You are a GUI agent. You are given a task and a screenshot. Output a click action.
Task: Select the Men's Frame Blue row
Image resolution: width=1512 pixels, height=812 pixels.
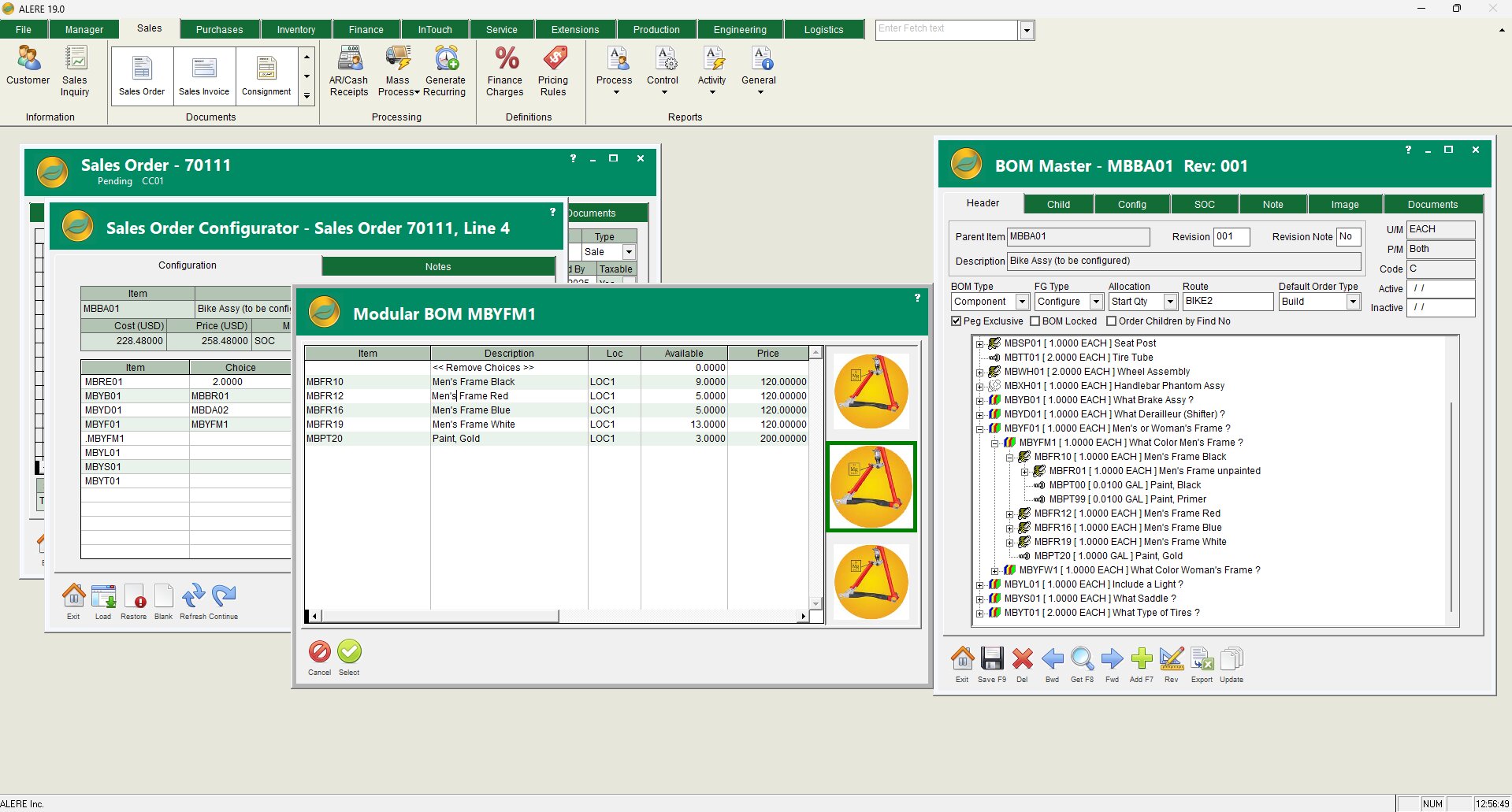[471, 410]
